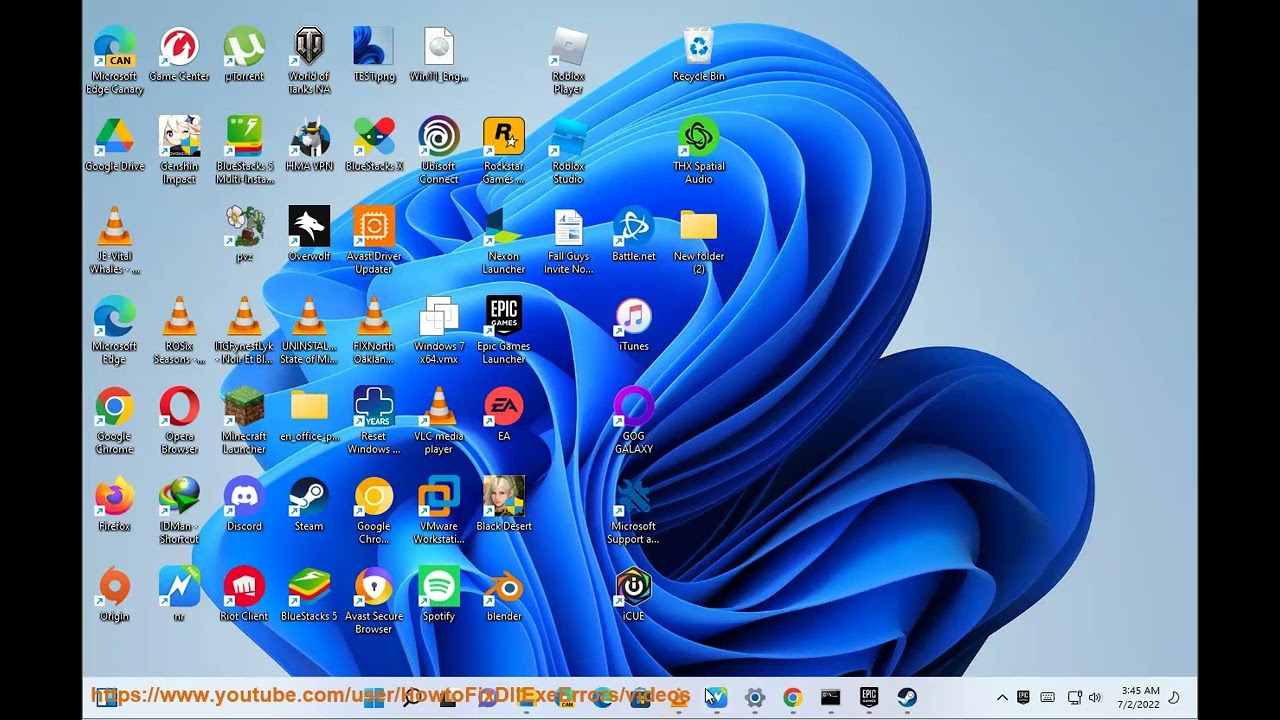Viewport: 1280px width, 720px height.
Task: Select the VMware Workstation desktop icon
Action: (x=438, y=511)
